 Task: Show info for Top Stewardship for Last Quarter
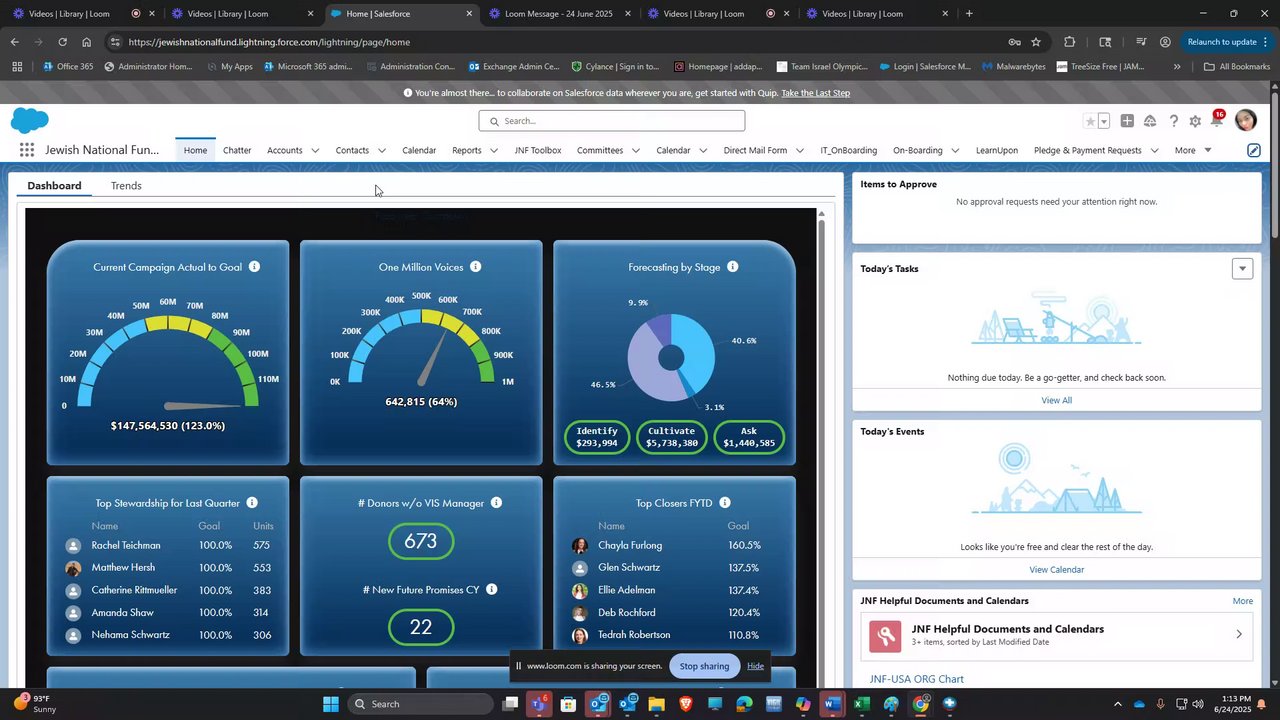[252, 503]
